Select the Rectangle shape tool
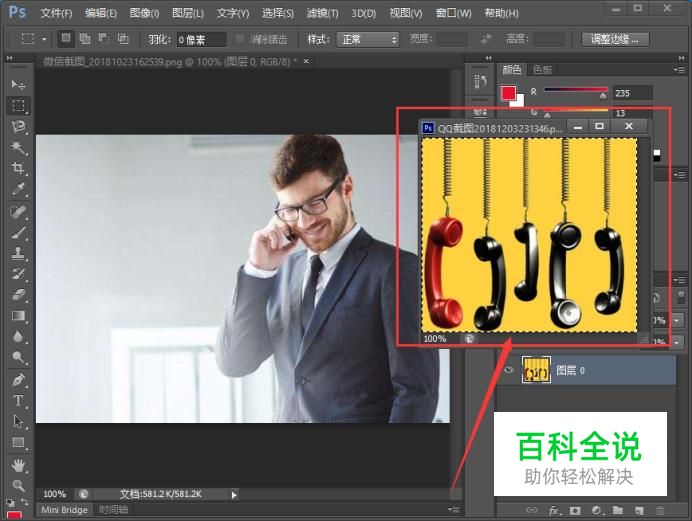 (18, 442)
